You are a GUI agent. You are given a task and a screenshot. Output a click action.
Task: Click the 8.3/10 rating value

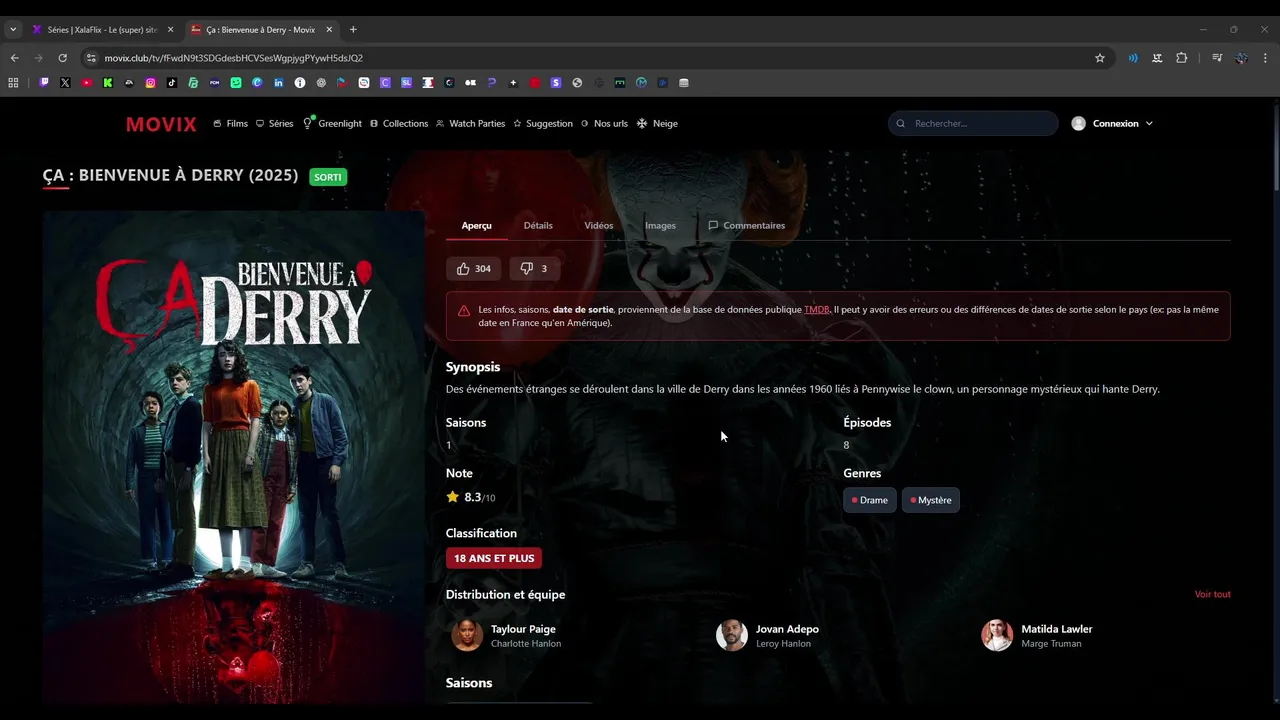click(x=479, y=497)
